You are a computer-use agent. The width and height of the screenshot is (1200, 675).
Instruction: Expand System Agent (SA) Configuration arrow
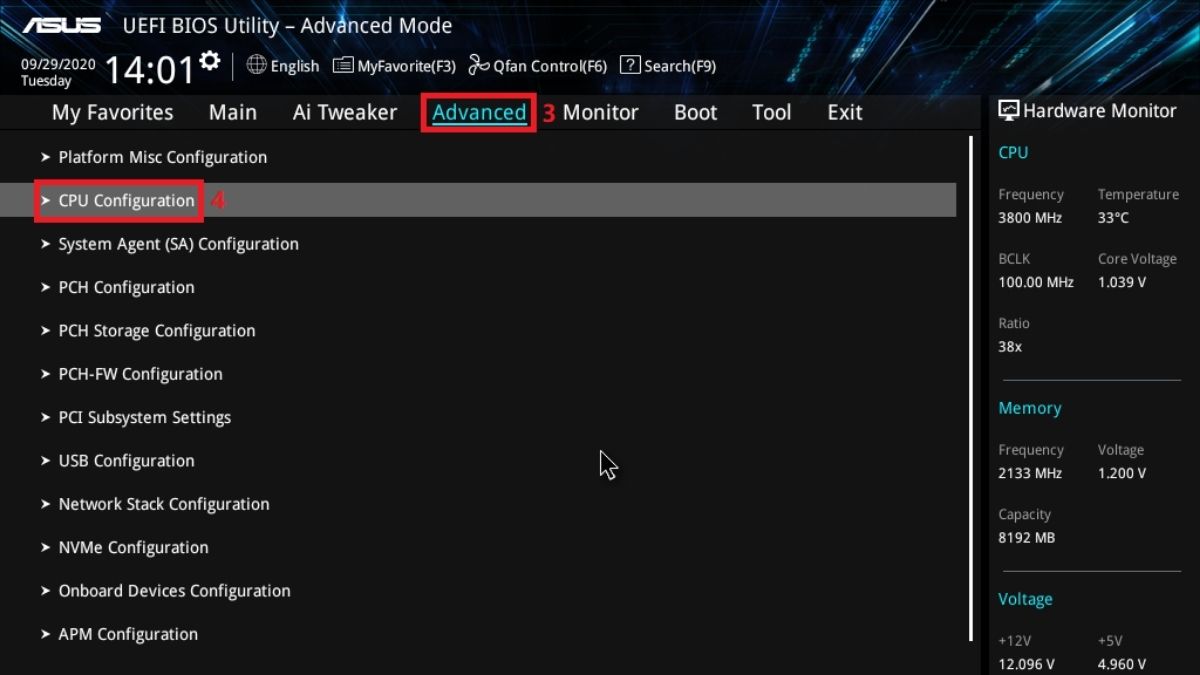pos(46,244)
